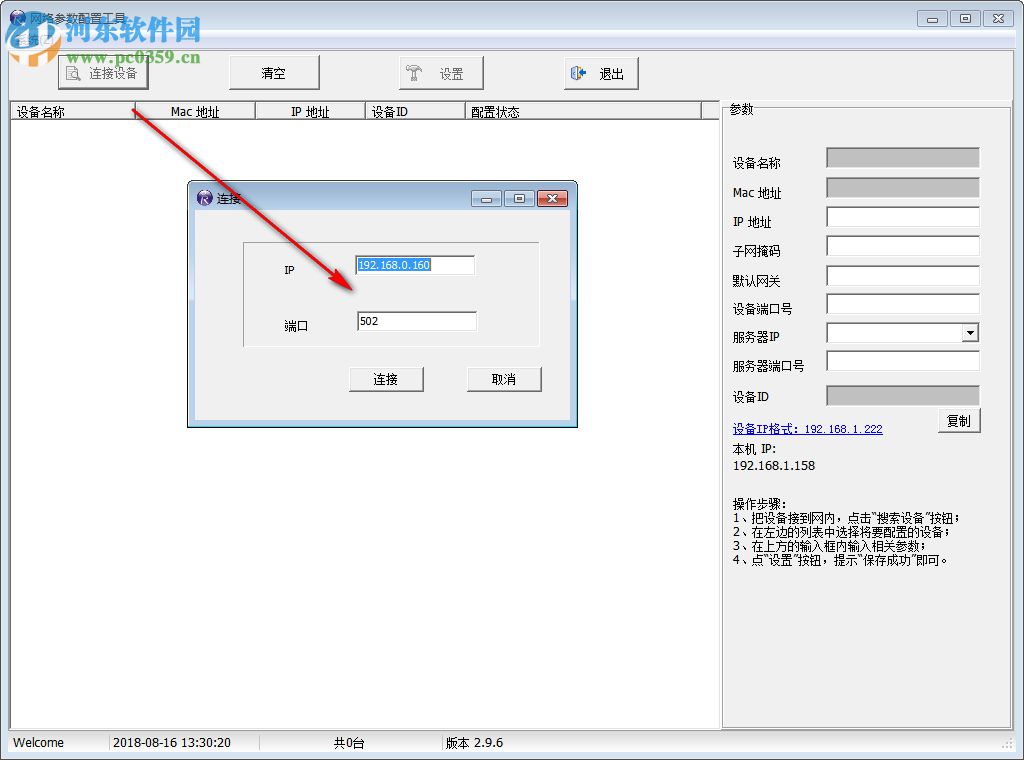
Task: Click the 连接设备 (Connect Device) magnifier icon
Action: click(75, 72)
